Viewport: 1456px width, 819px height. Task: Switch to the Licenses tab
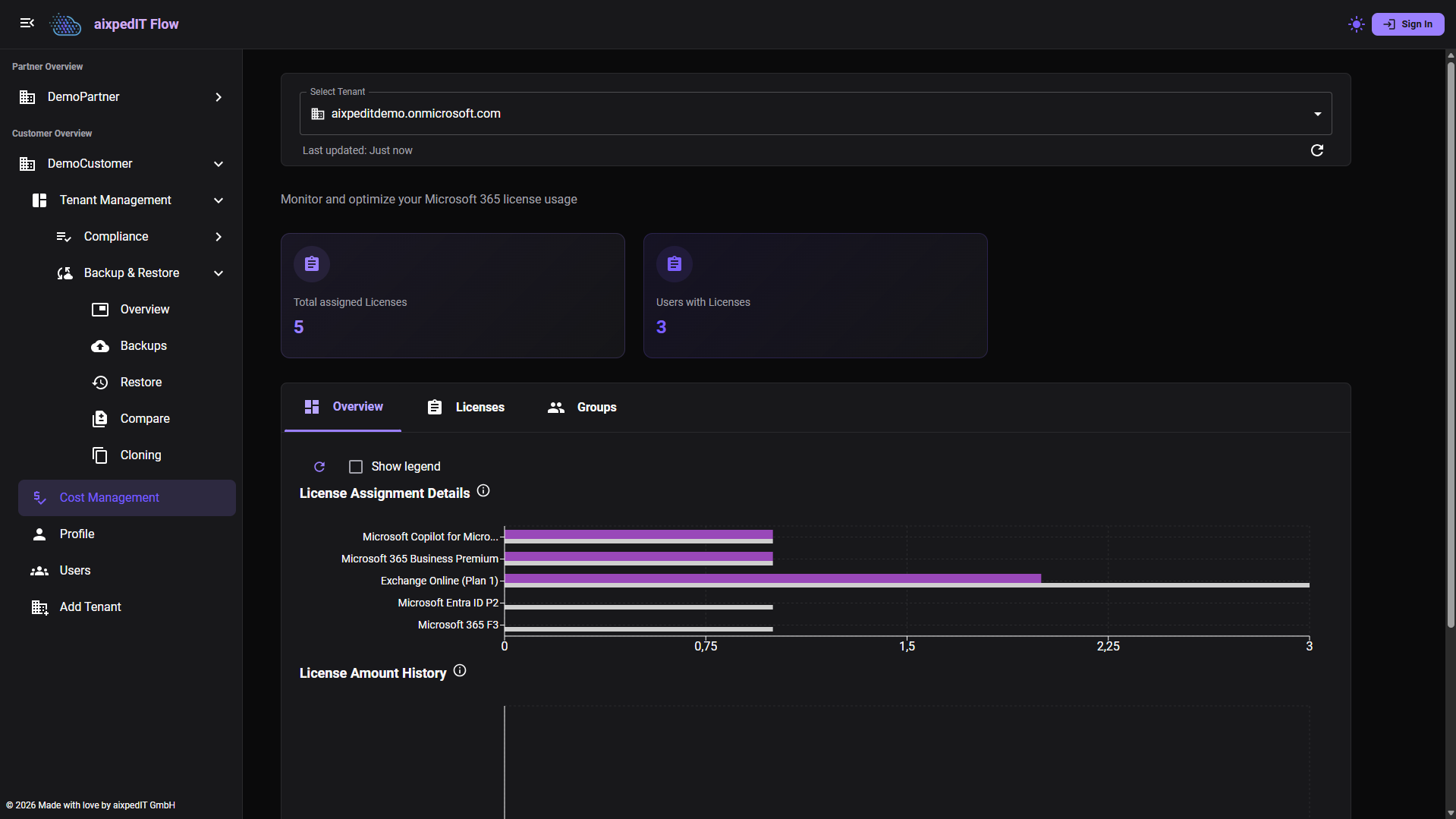[465, 408]
